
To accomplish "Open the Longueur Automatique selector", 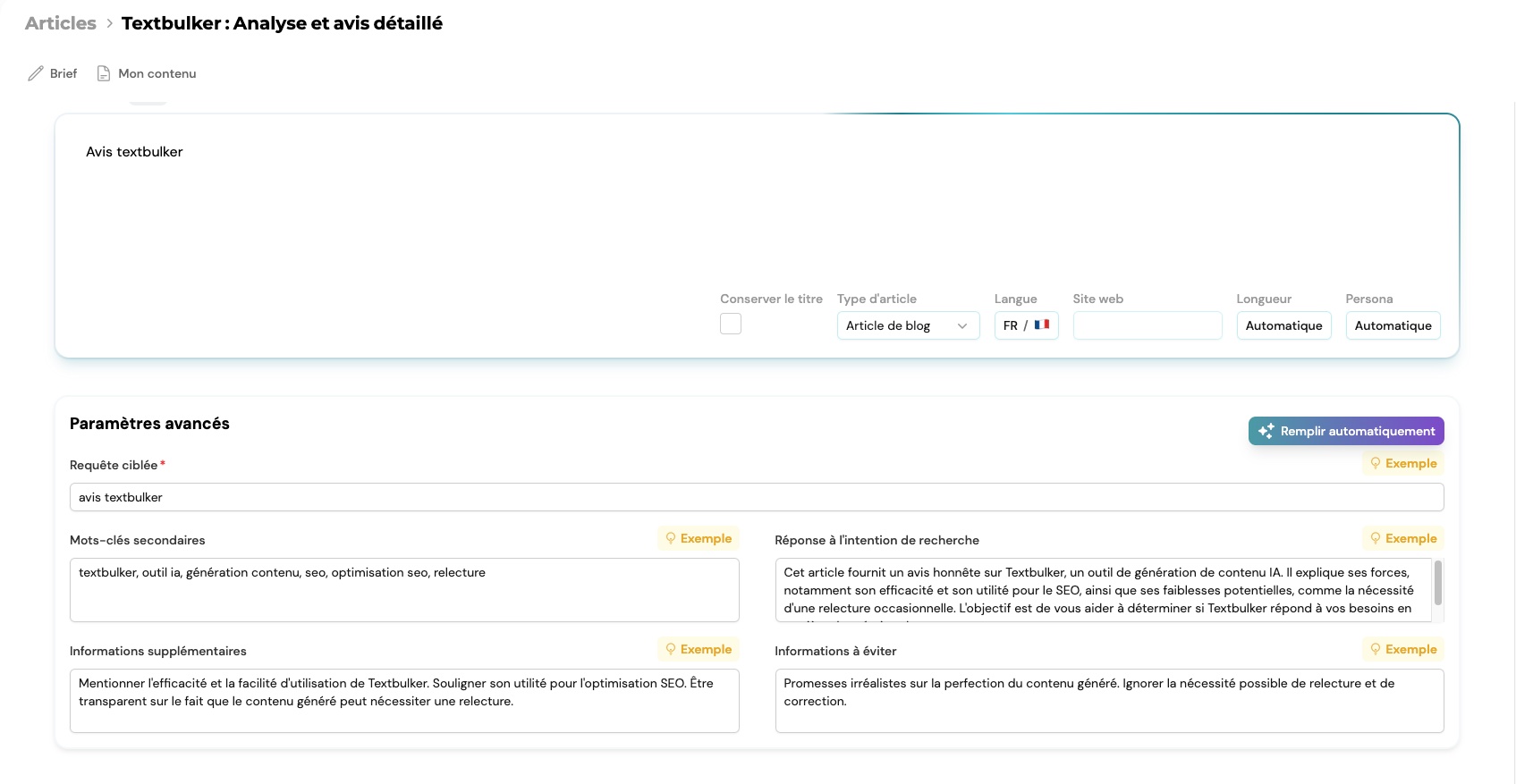I will coord(1283,325).
